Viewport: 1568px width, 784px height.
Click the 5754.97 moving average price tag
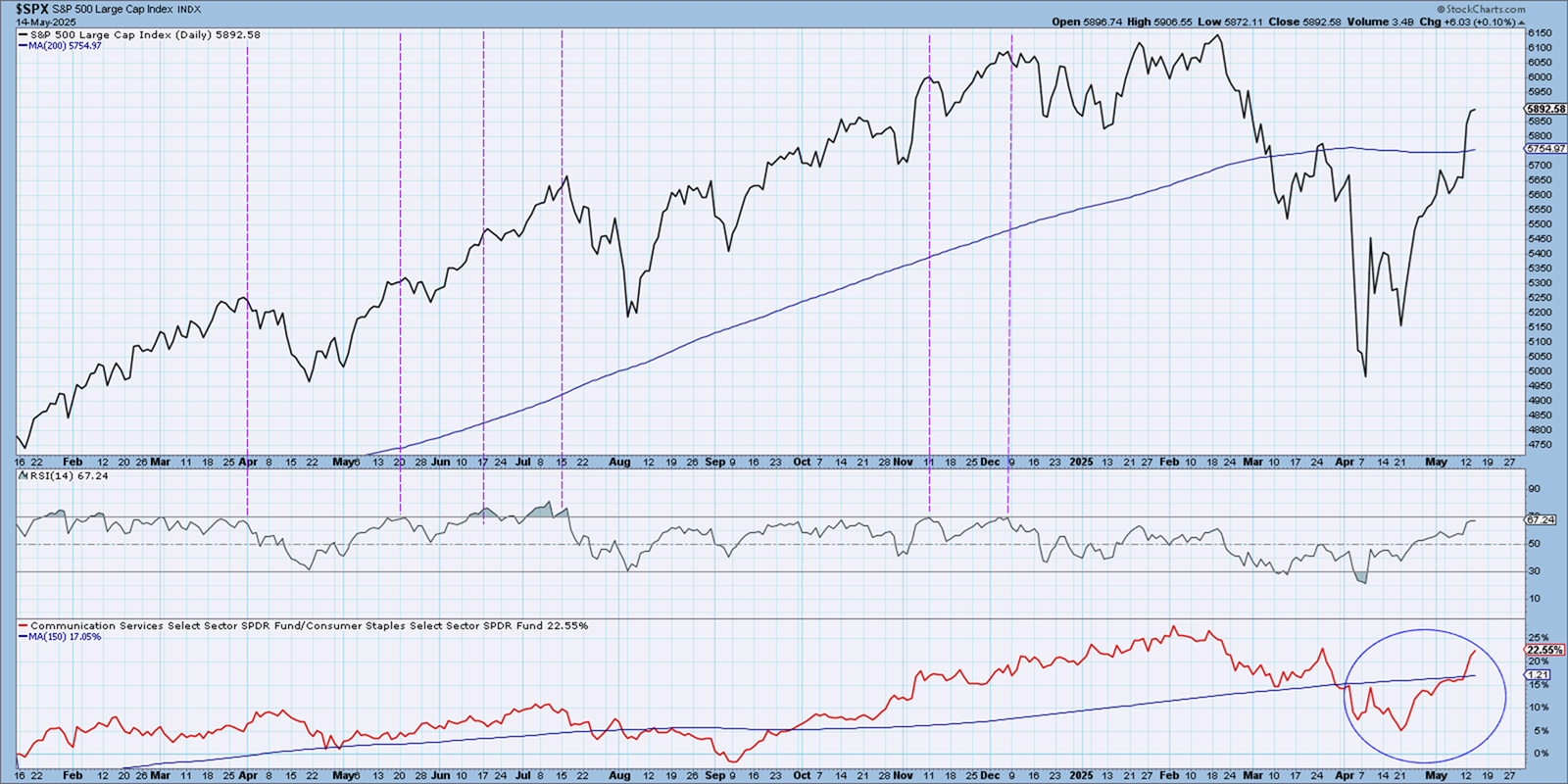point(1545,149)
